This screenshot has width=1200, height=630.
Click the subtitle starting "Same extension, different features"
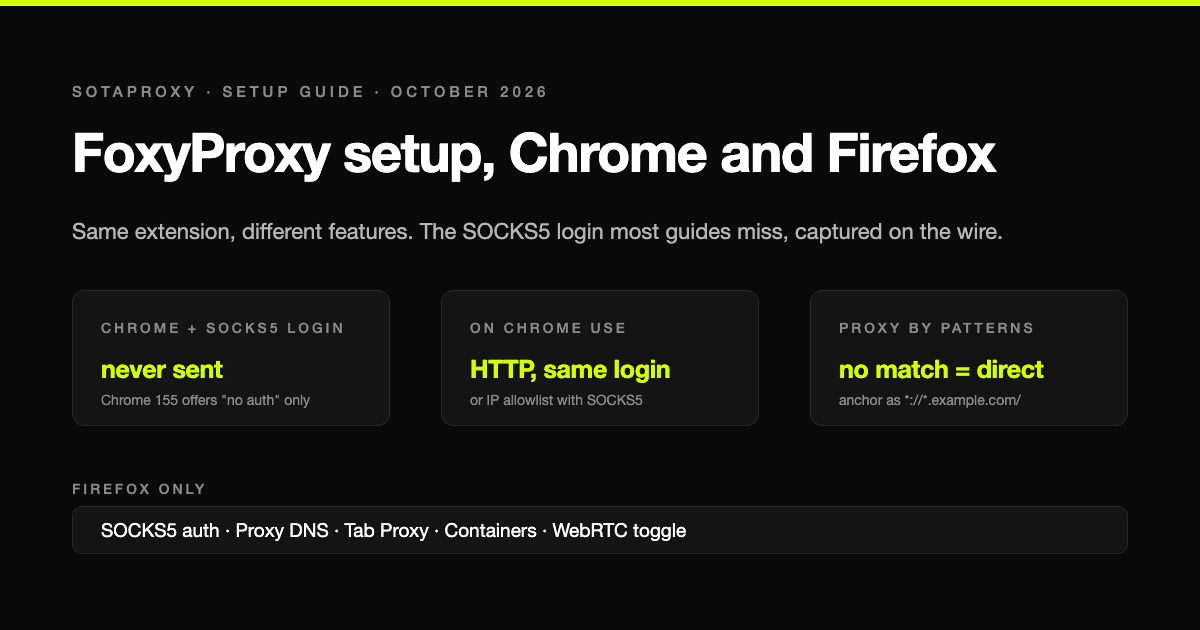537,233
